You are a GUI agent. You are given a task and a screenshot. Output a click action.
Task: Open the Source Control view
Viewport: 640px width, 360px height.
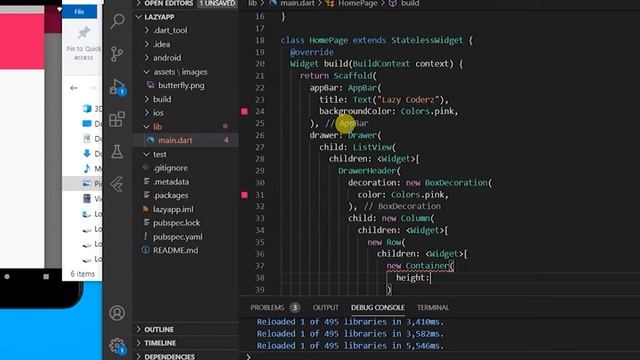coord(117,54)
